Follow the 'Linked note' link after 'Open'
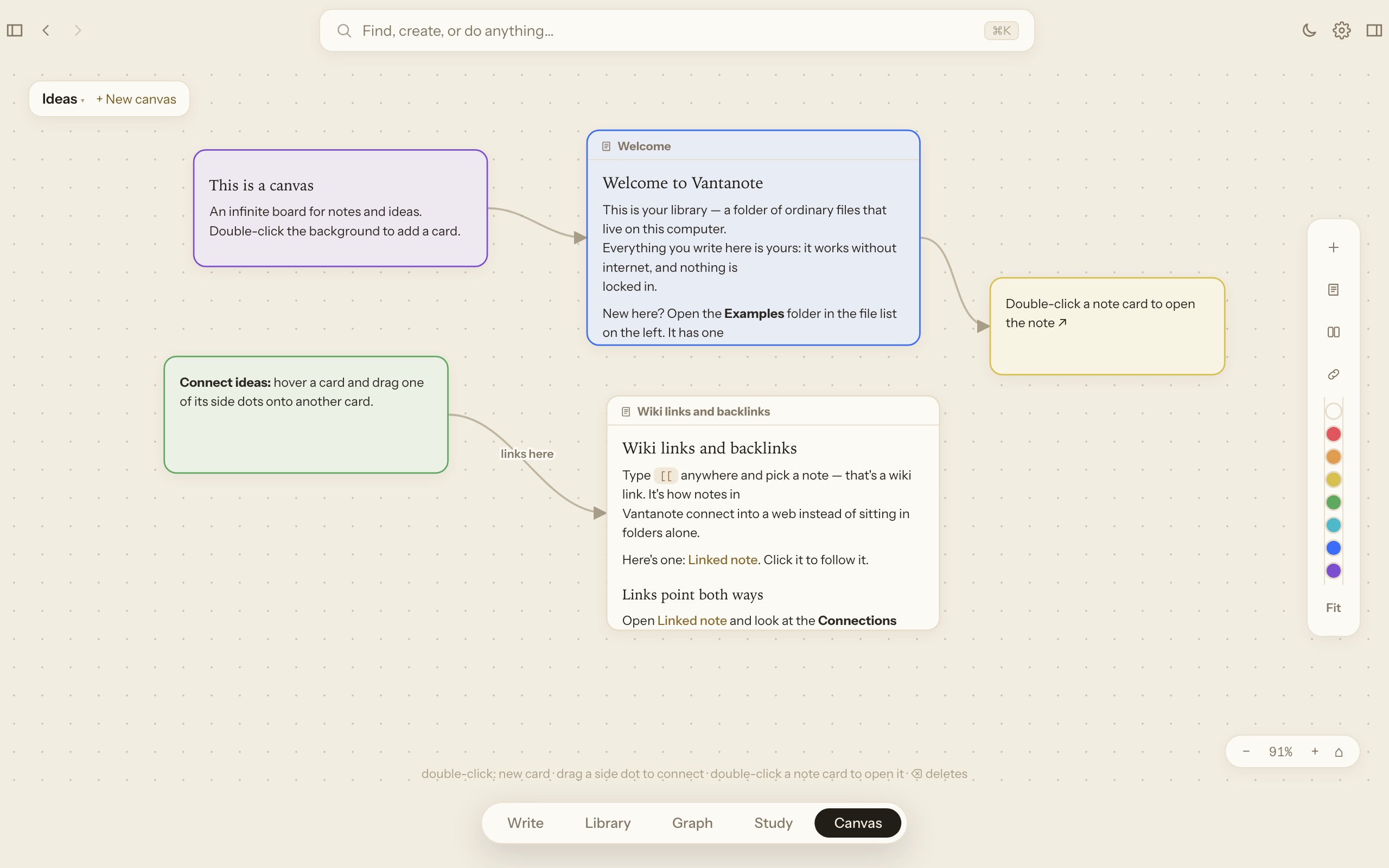Viewport: 1389px width, 868px height. [692, 621]
